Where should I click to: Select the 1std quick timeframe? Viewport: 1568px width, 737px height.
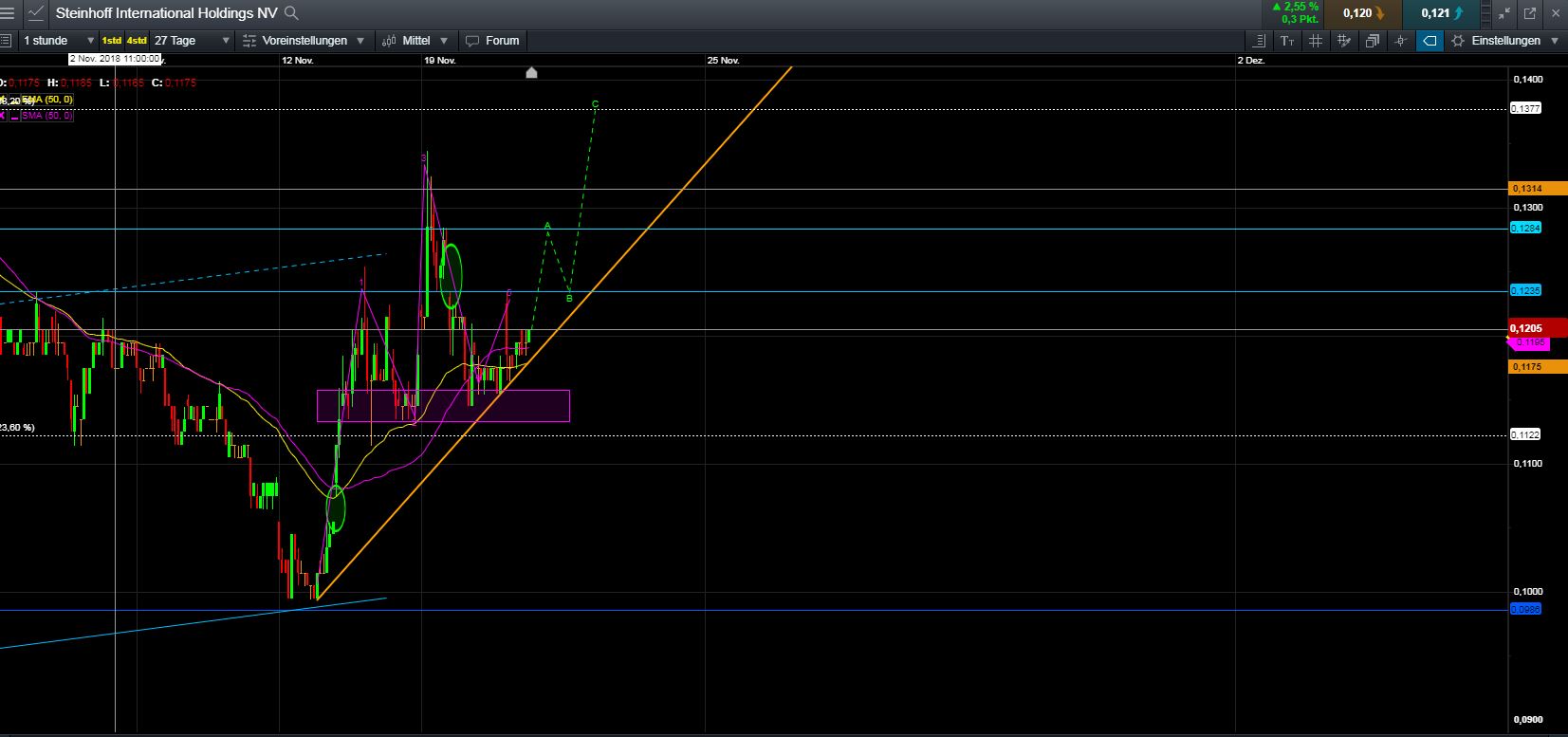[112, 41]
